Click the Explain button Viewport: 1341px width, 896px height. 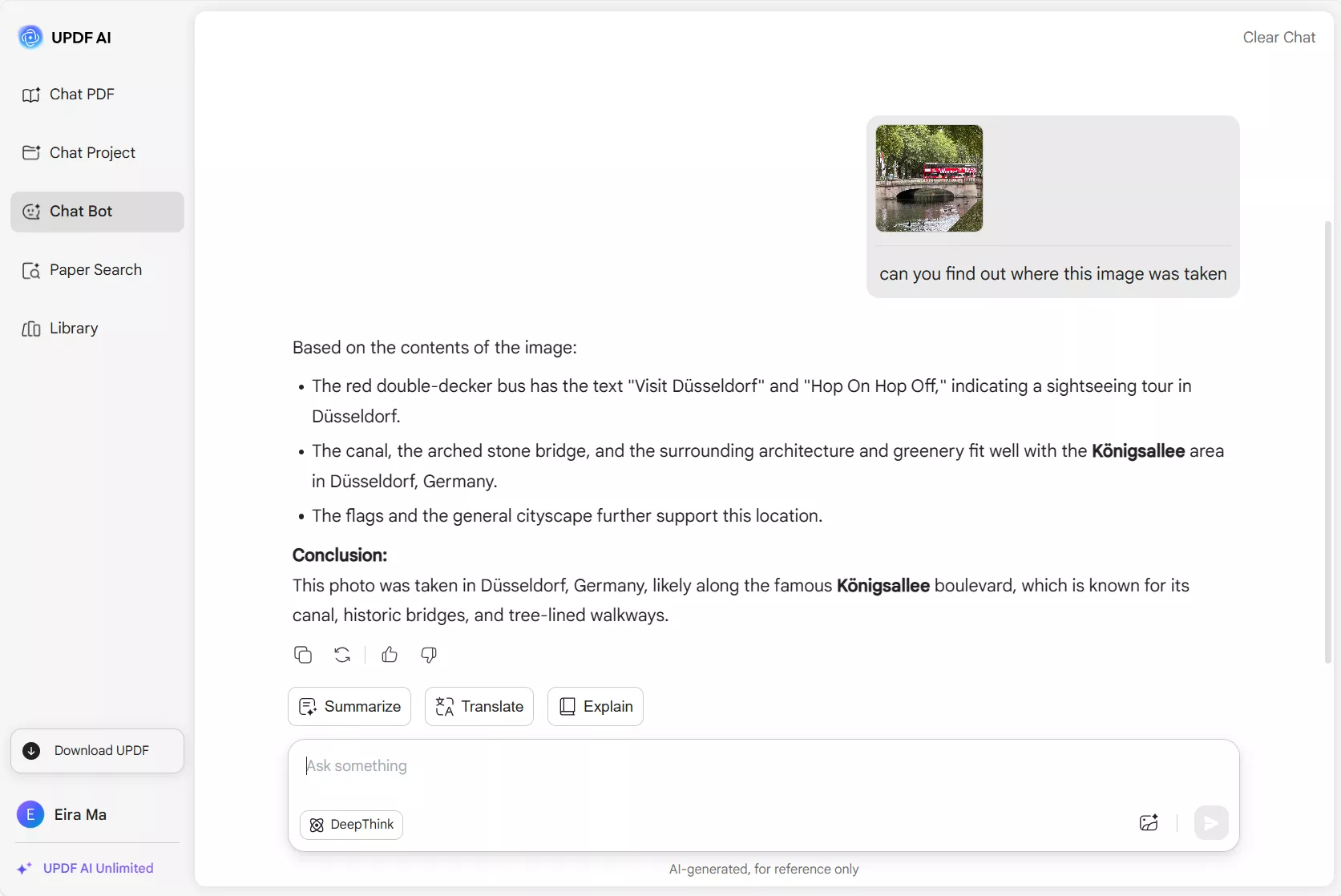click(x=596, y=707)
